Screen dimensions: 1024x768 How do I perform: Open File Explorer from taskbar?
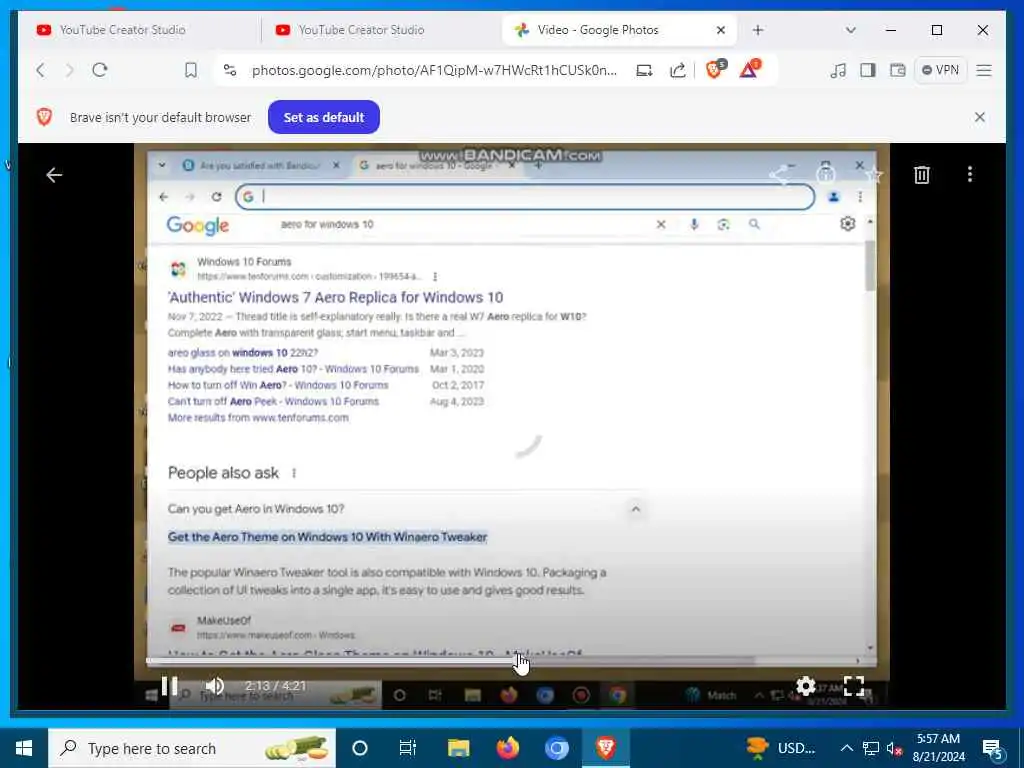tap(458, 748)
